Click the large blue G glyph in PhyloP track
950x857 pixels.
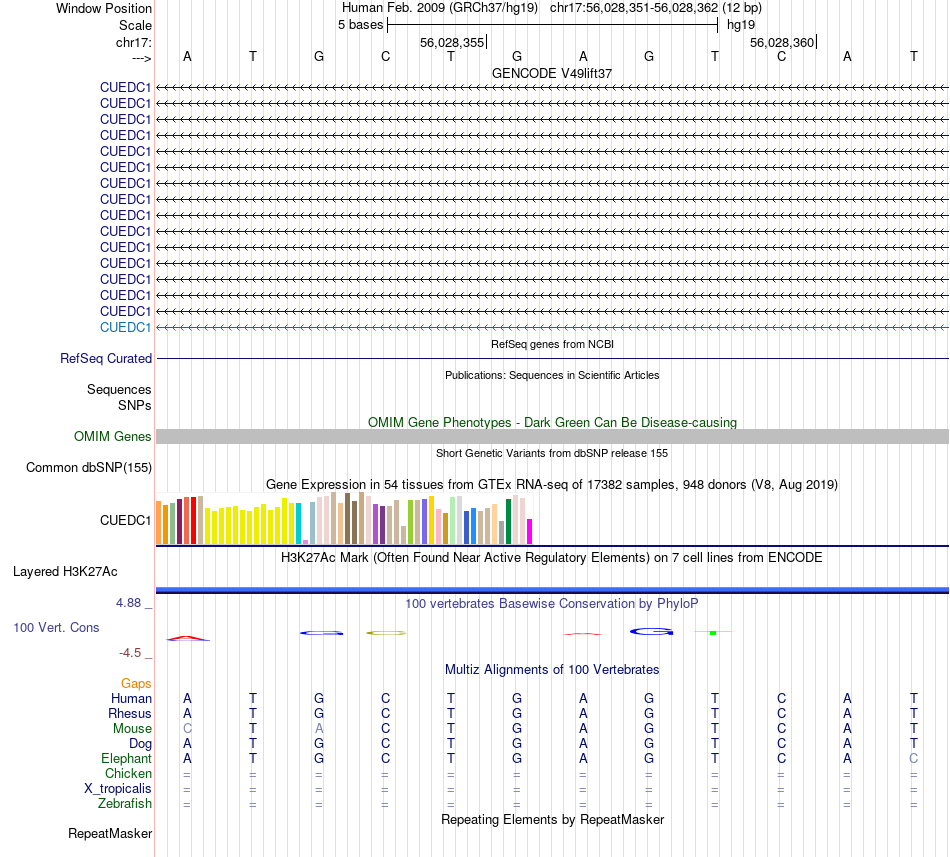(651, 632)
